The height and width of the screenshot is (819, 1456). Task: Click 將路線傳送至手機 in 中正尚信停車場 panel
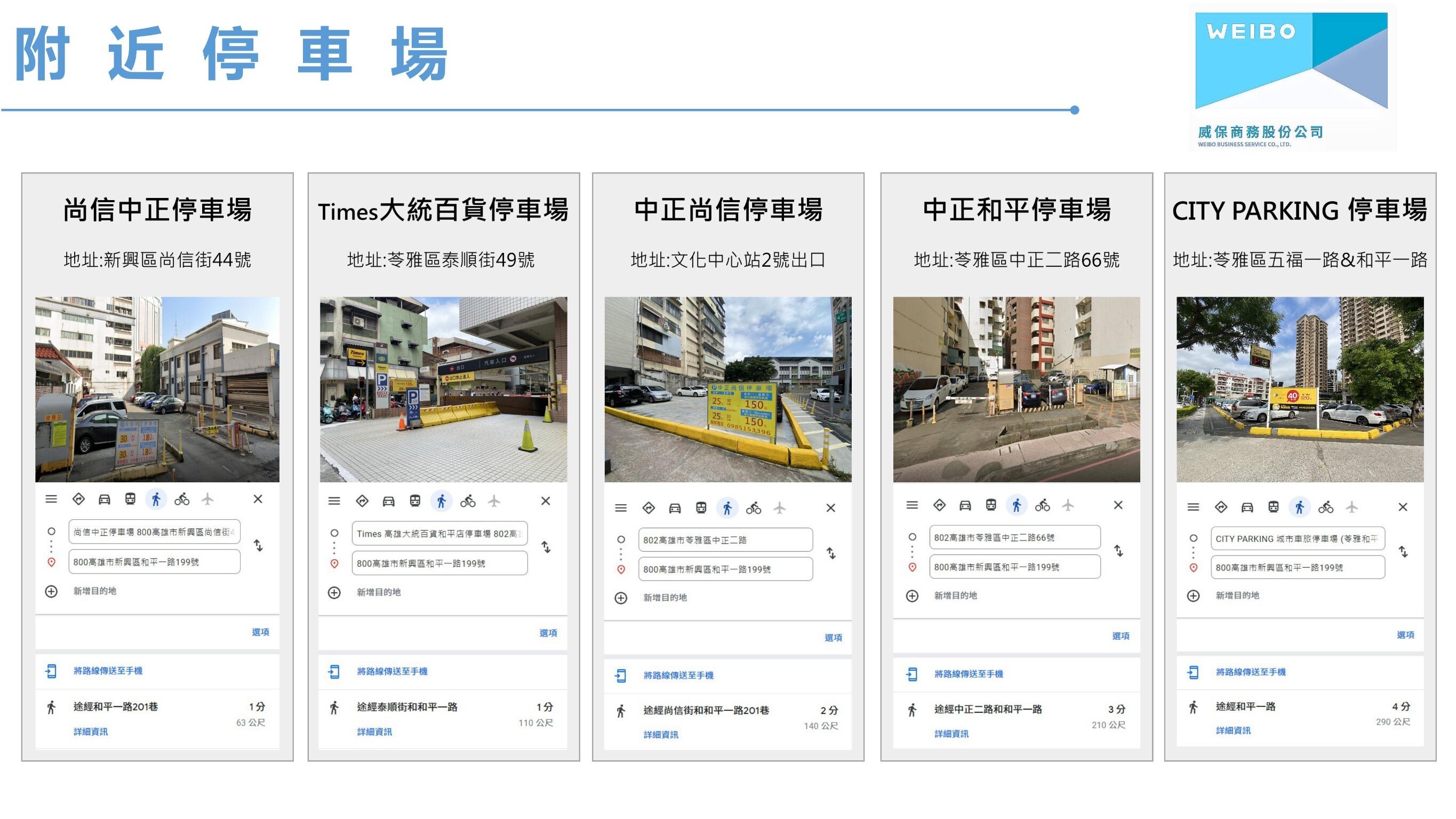coord(678,675)
